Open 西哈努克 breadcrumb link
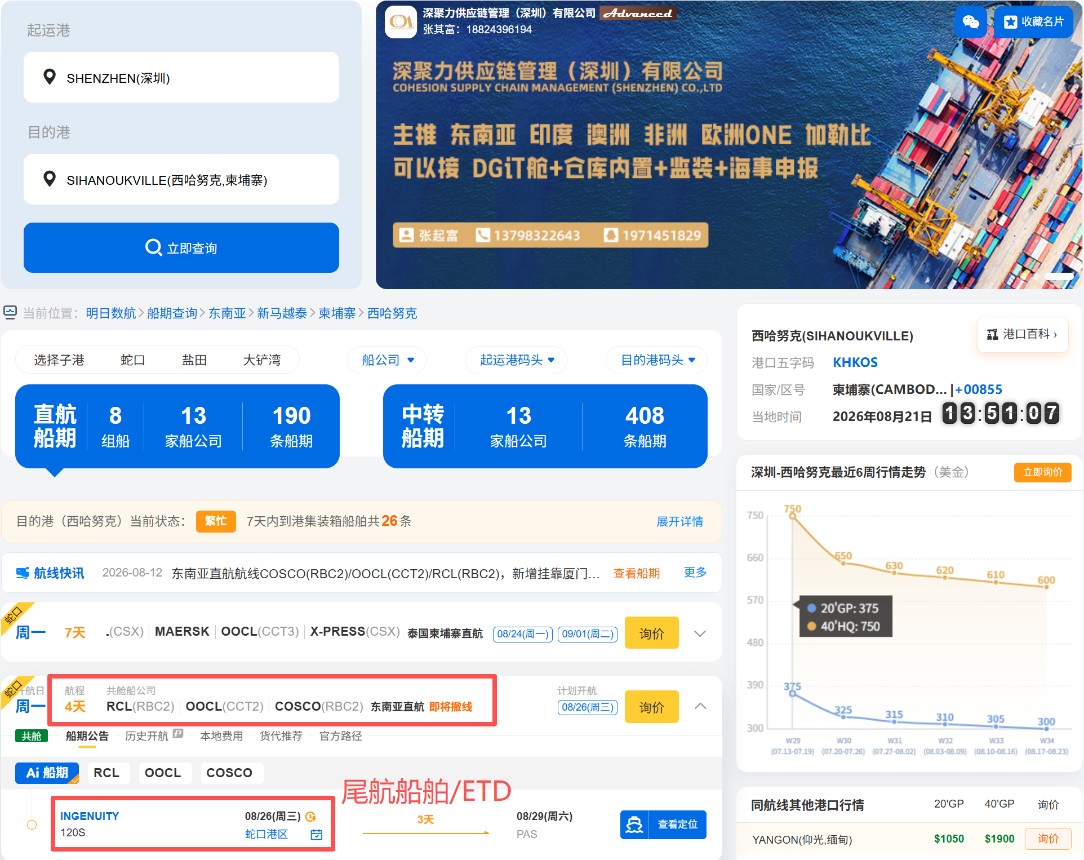This screenshot has width=1084, height=860. (392, 313)
